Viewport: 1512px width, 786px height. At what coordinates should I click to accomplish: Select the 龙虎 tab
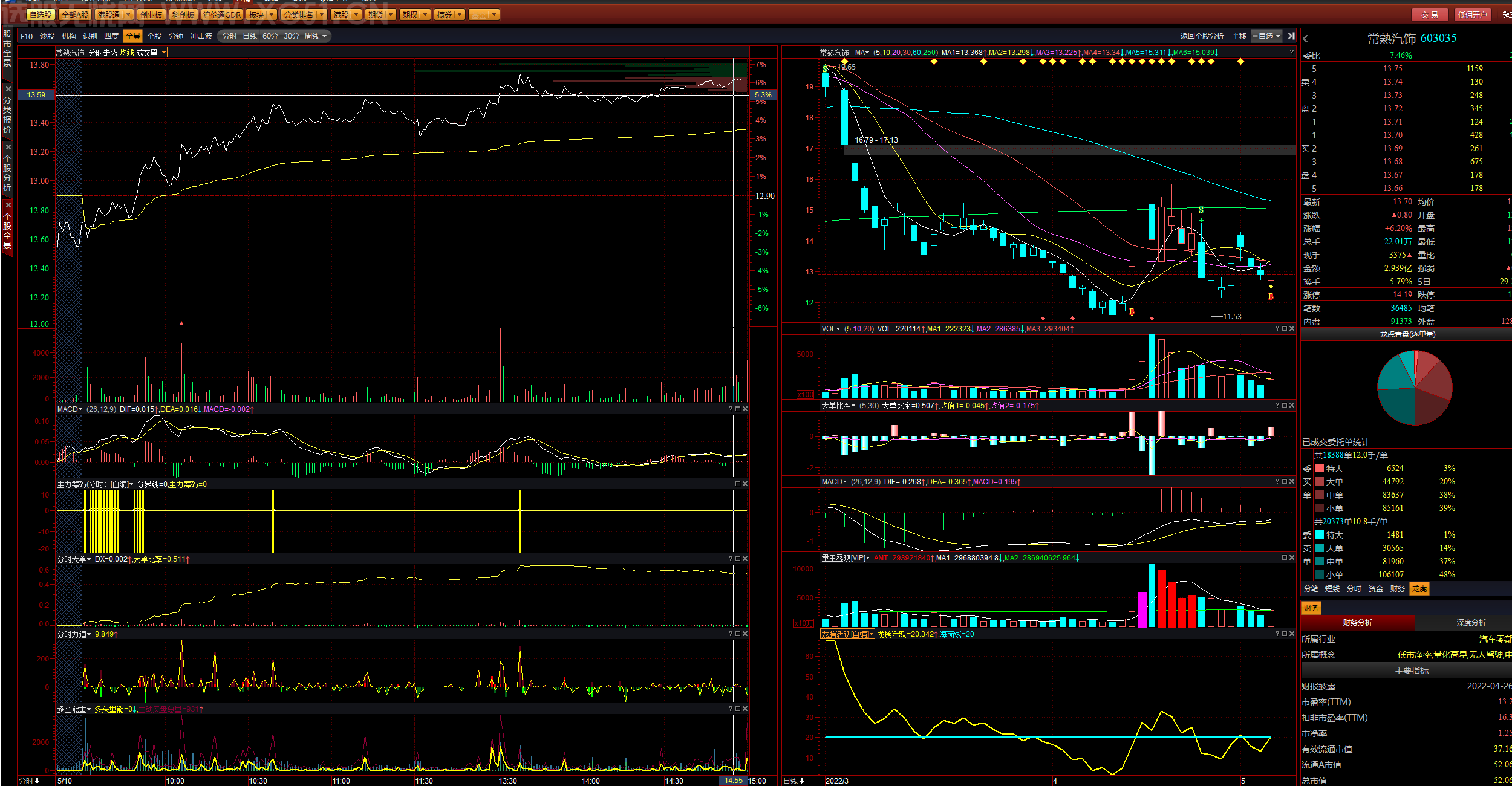(x=1419, y=589)
